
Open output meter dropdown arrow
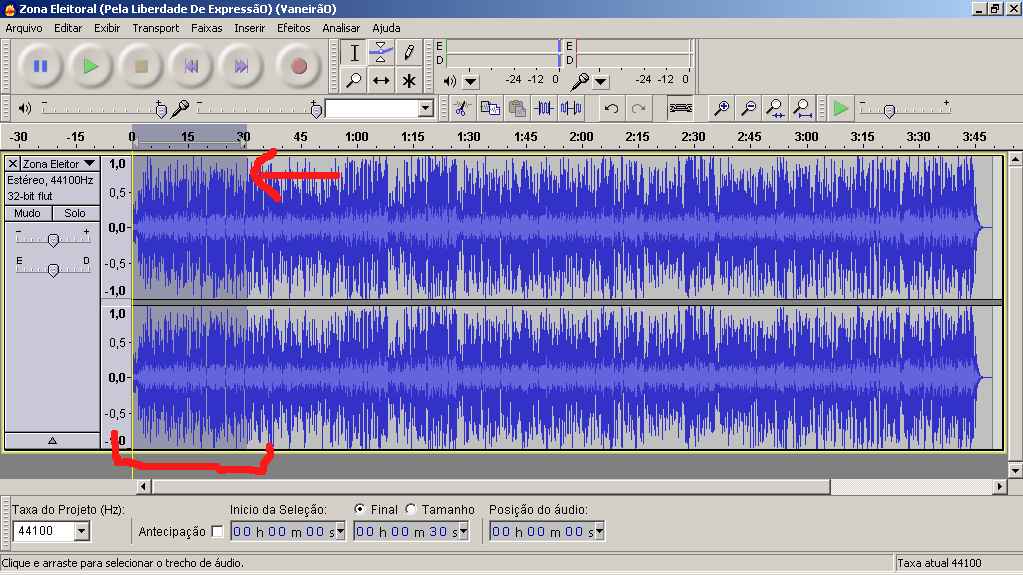[x=470, y=82]
